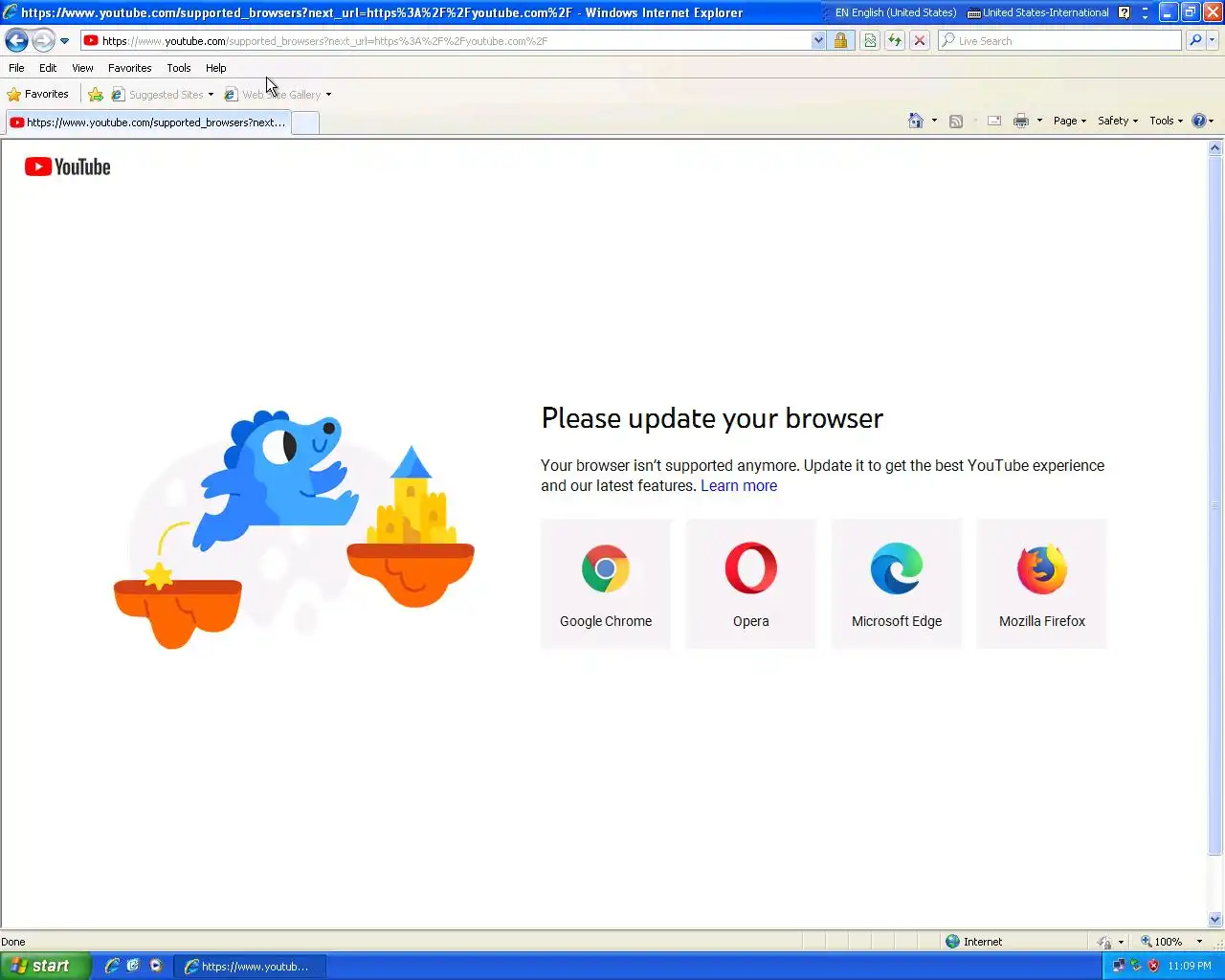The width and height of the screenshot is (1225, 980).
Task: Select the youtube.com supported_browsers tab
Action: click(147, 122)
